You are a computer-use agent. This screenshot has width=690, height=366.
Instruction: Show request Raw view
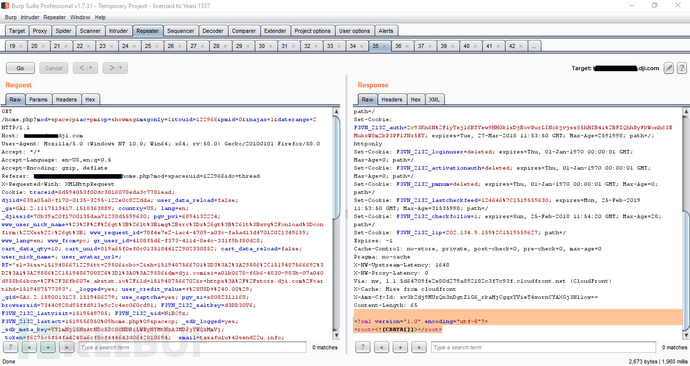[15, 99]
